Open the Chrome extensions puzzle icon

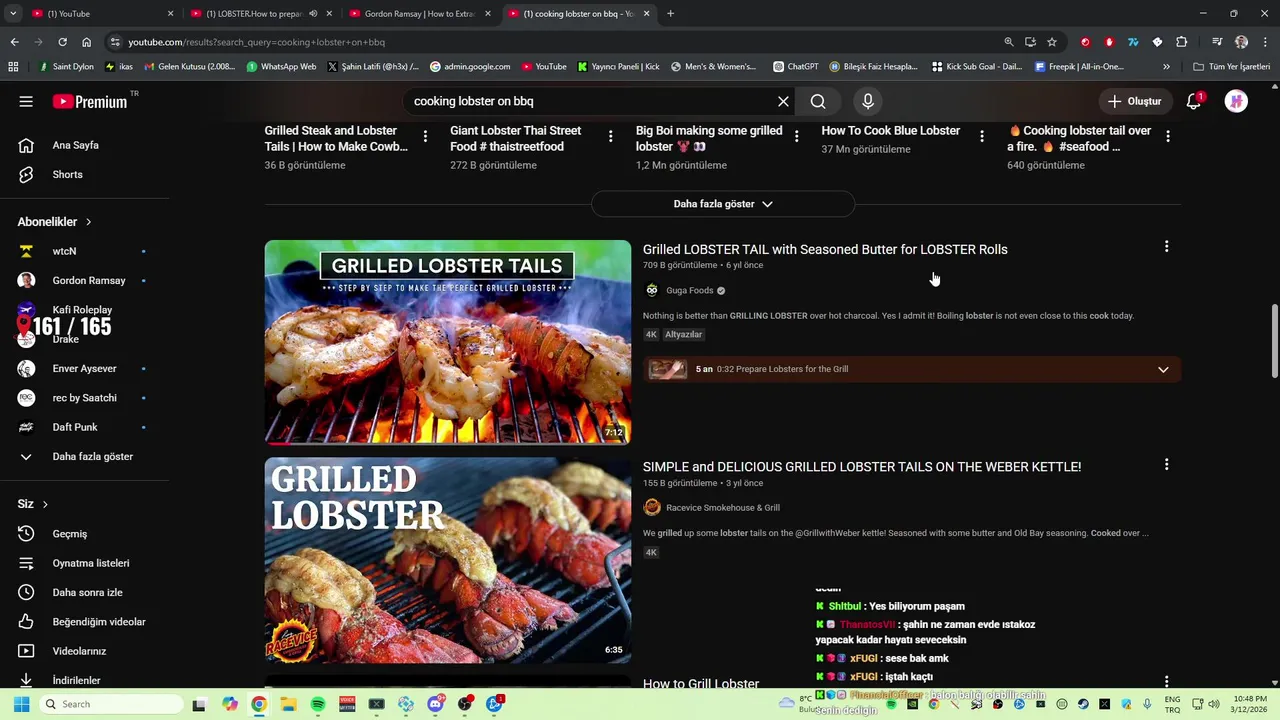1181,42
